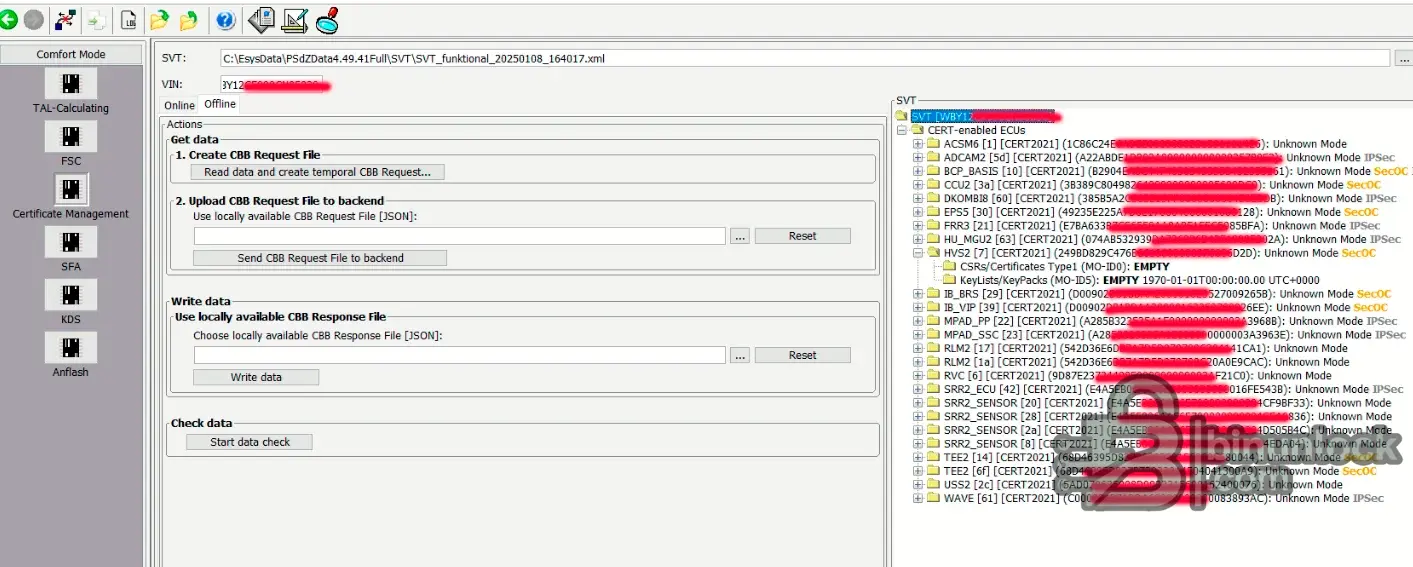Browse for CBB Response File with ... button
The image size is (1413, 567).
pos(739,355)
